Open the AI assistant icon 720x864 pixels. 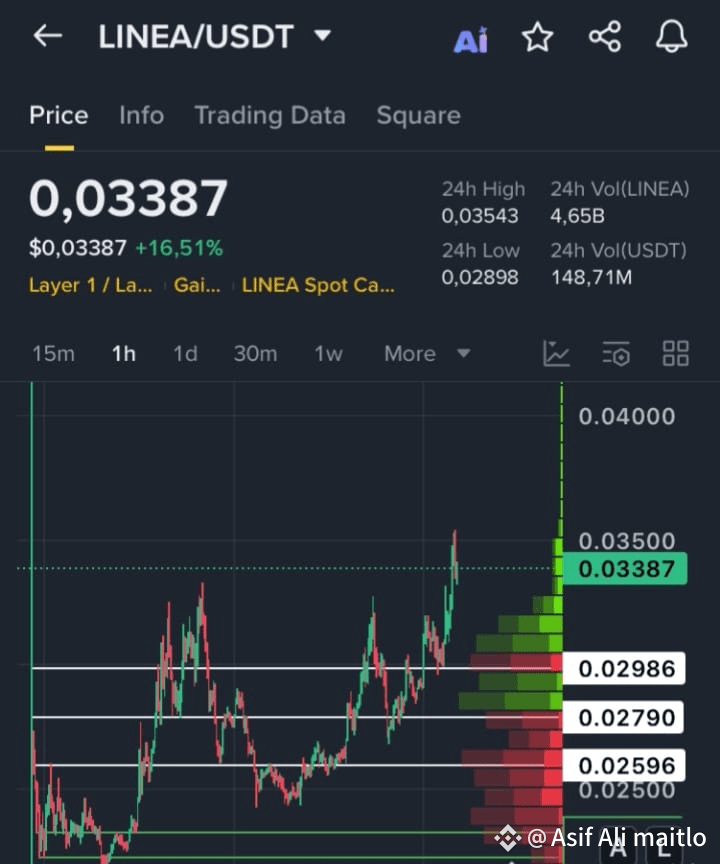tap(471, 39)
